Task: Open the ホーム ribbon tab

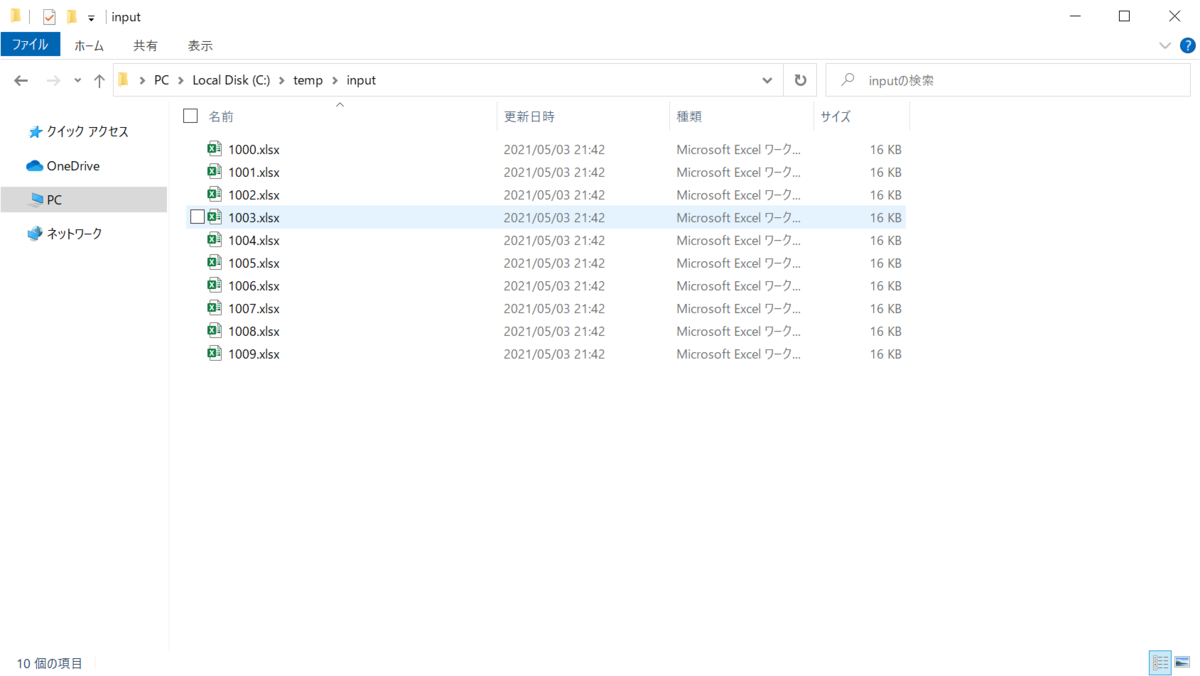Action: tap(89, 46)
